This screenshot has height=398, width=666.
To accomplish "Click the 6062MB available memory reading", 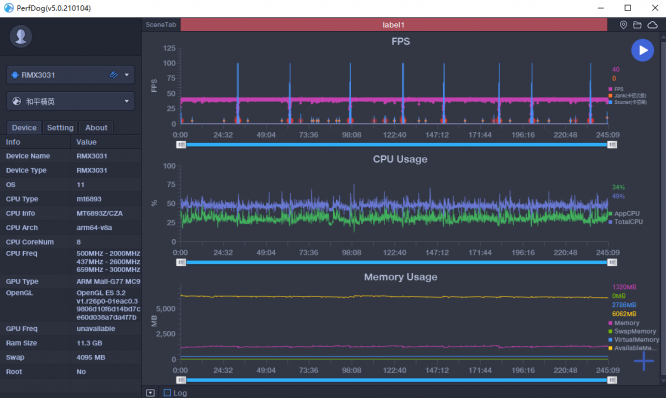I will (624, 314).
